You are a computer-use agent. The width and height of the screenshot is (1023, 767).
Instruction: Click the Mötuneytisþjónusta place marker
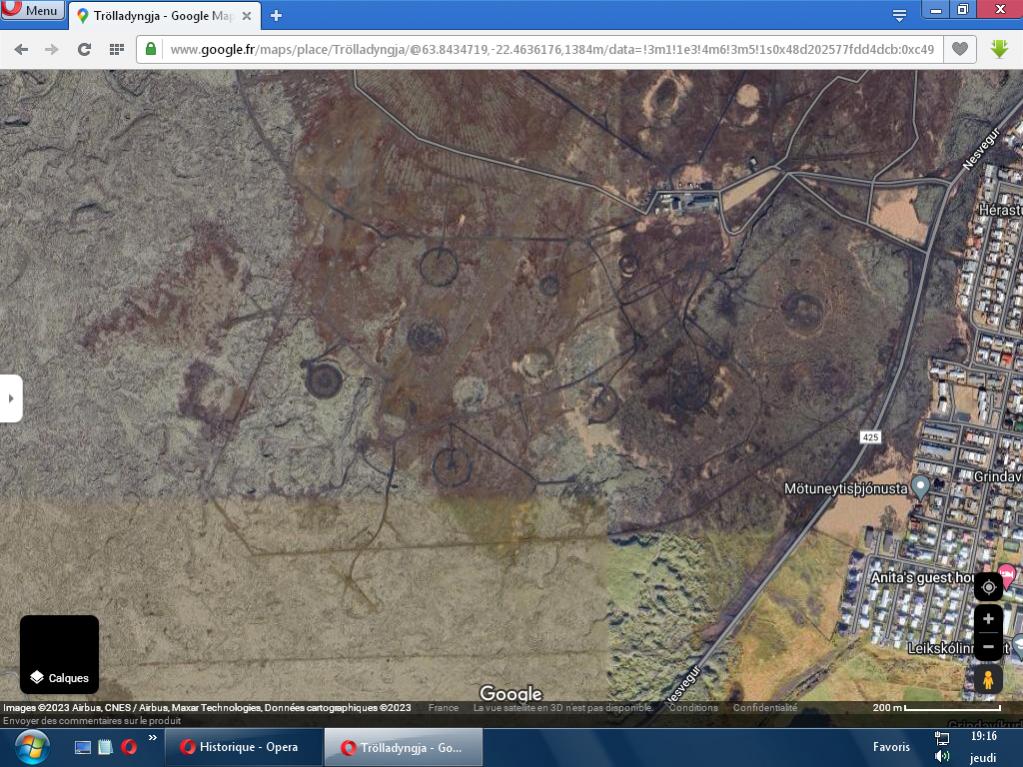[920, 487]
